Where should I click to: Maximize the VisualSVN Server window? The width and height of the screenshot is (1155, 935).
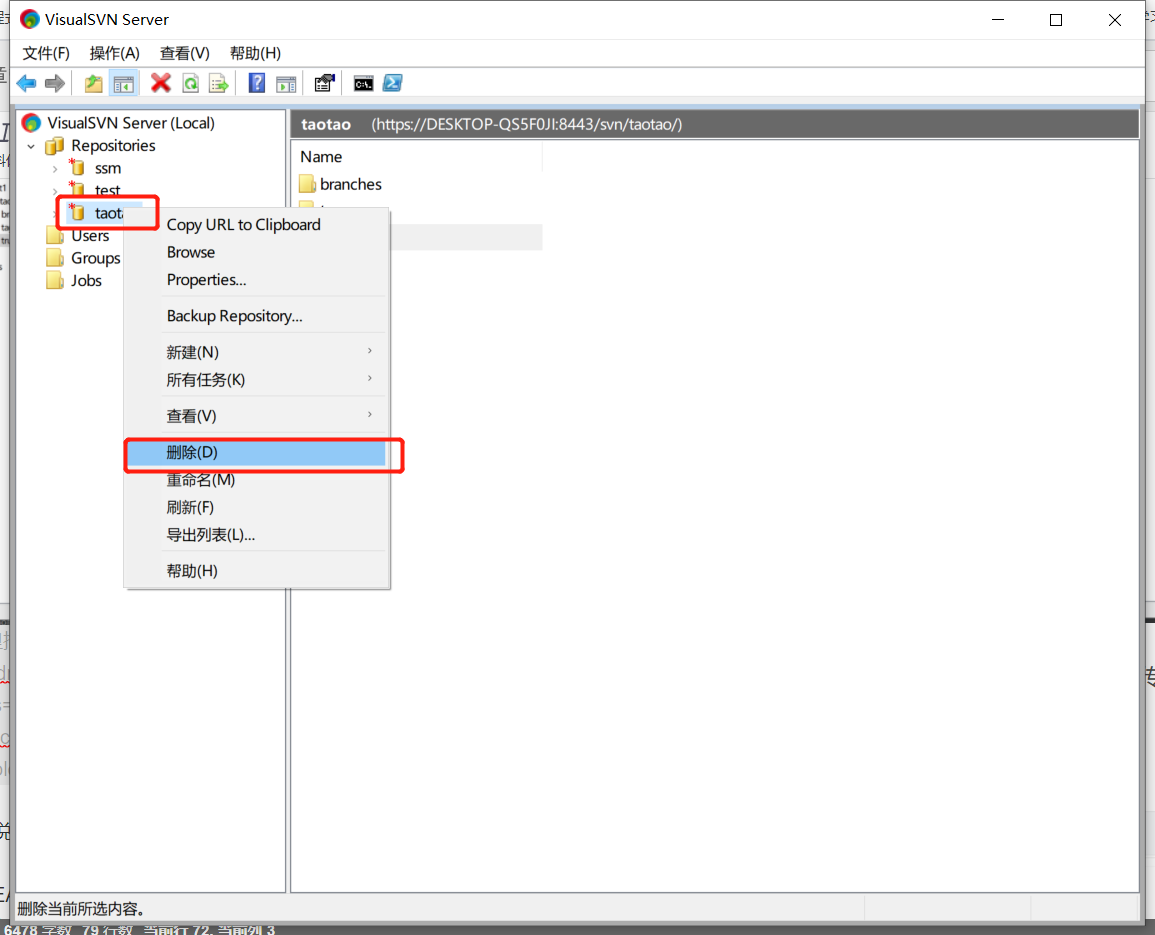click(1056, 20)
